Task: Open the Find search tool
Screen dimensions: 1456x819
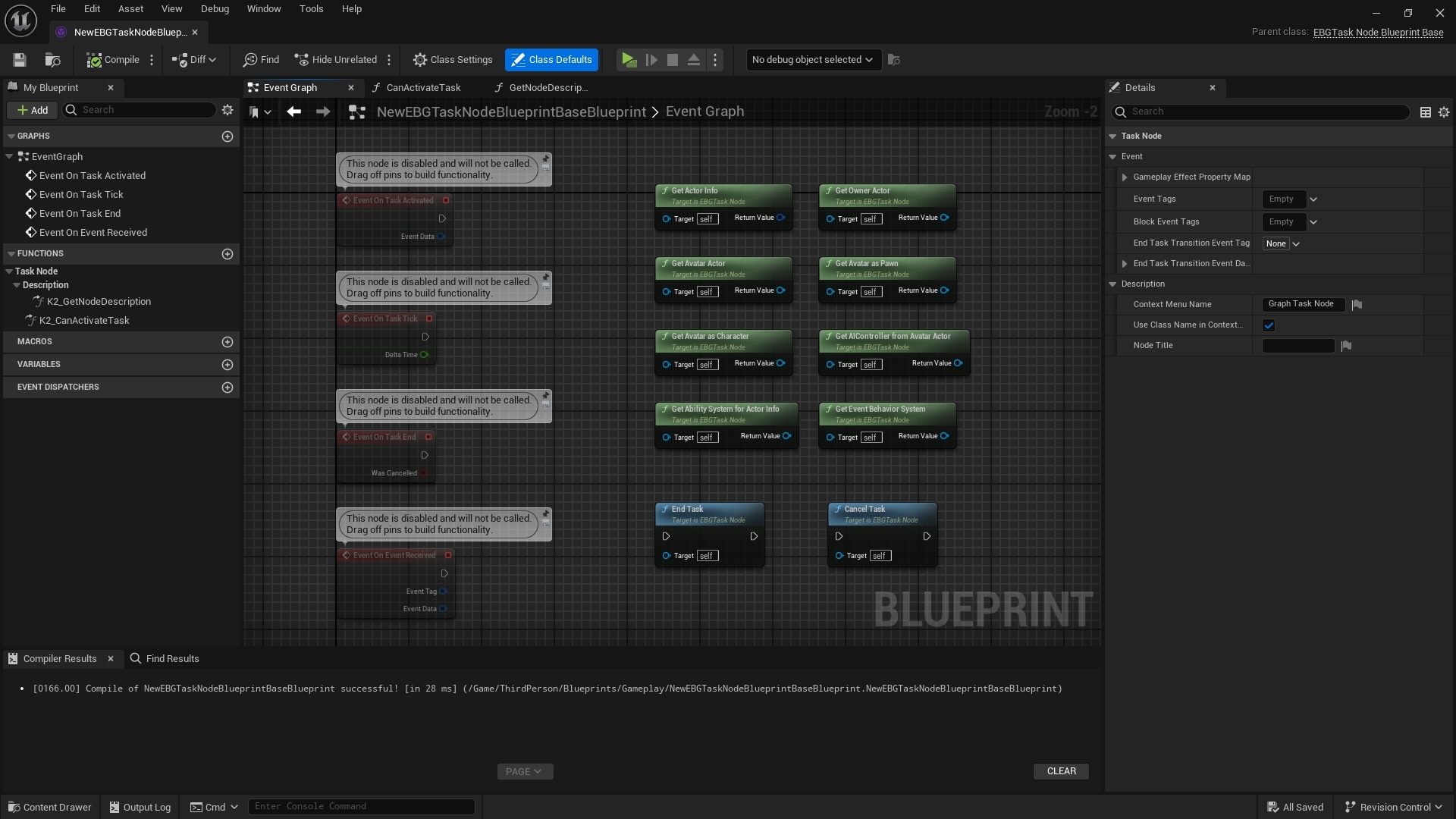Action: 260,60
